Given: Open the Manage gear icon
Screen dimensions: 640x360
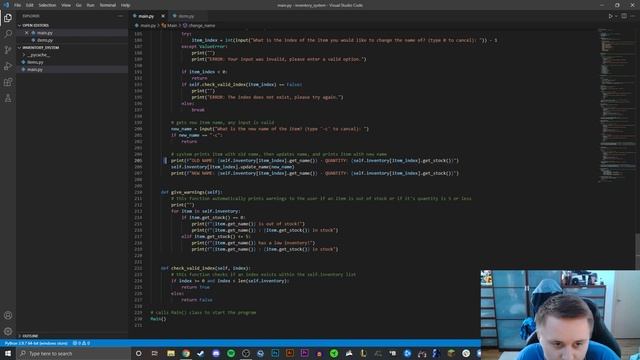Looking at the screenshot, I should (x=8, y=331).
